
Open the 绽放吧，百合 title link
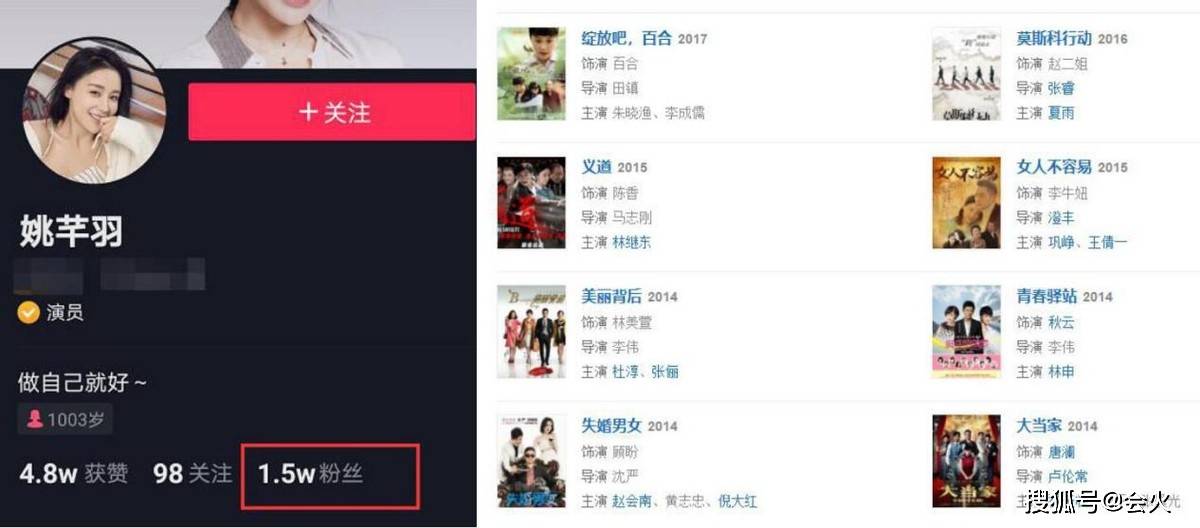point(627,38)
